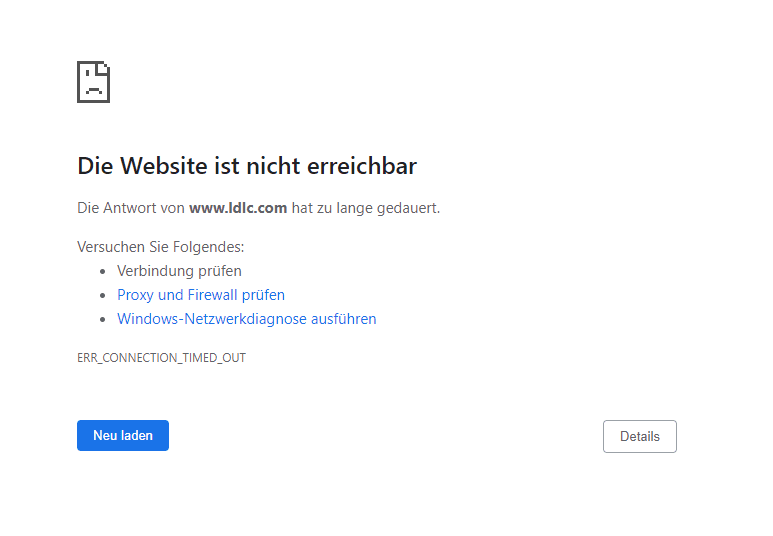
Task: Click the phrase hat zu lange gedauert
Action: pyautogui.click(x=366, y=208)
